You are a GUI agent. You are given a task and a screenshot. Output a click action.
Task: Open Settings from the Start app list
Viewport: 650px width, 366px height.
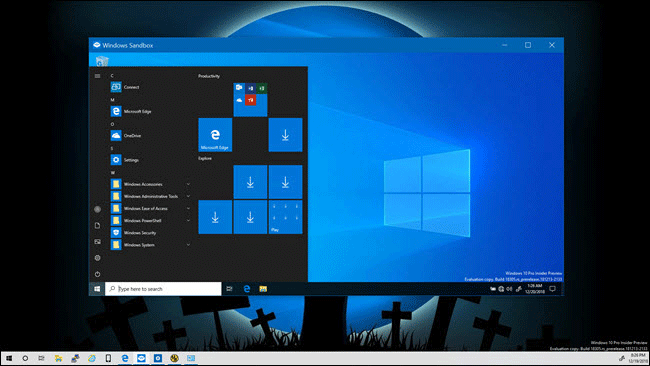pyautogui.click(x=124, y=160)
